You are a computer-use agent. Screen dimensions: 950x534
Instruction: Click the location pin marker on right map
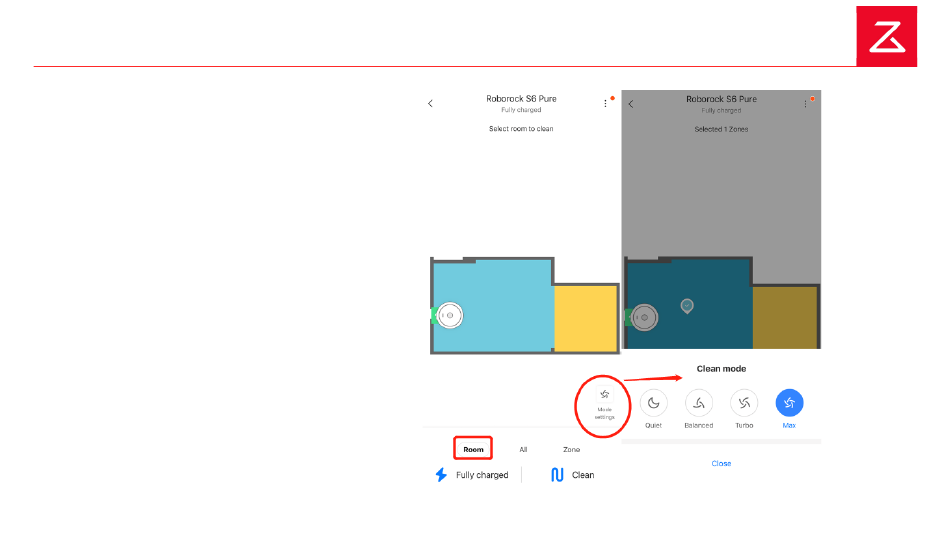coord(687,305)
